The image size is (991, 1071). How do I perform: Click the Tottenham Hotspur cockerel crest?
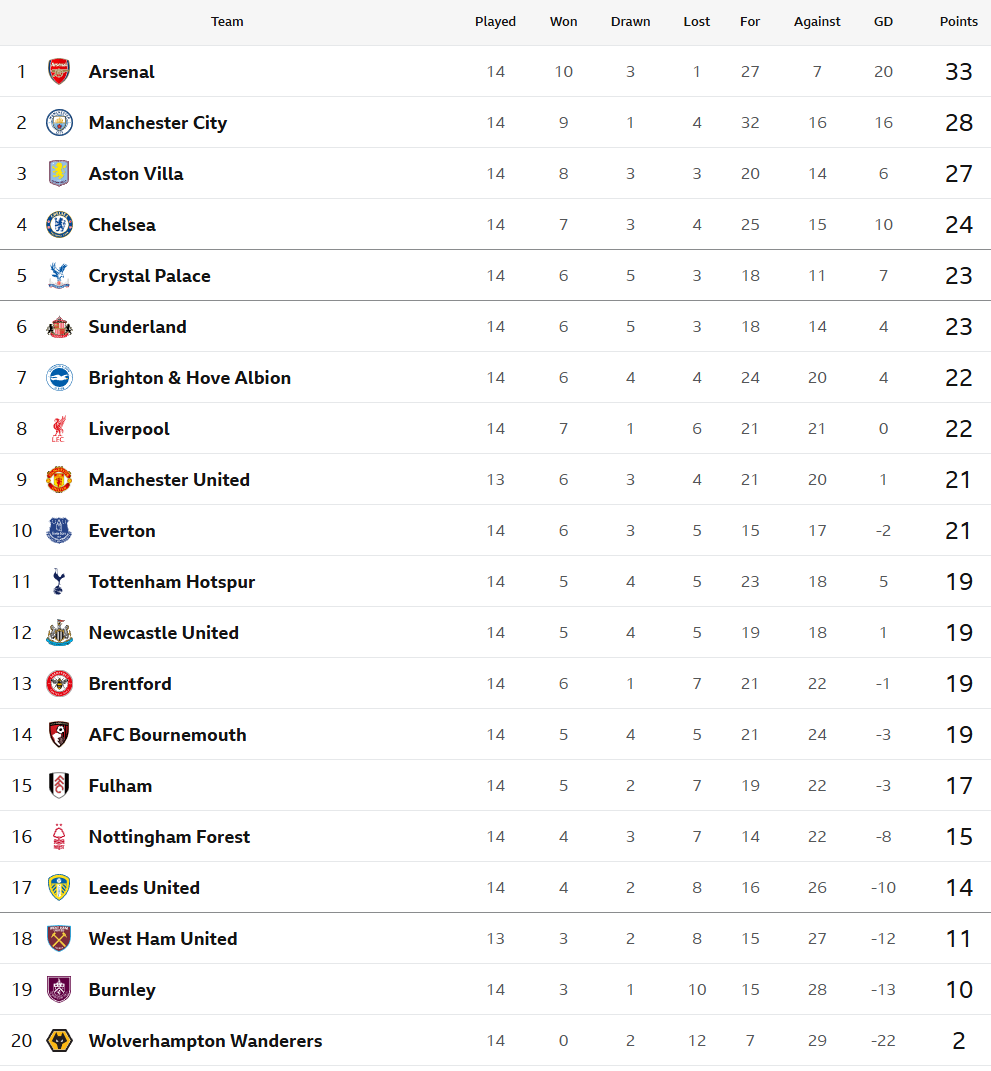[59, 582]
